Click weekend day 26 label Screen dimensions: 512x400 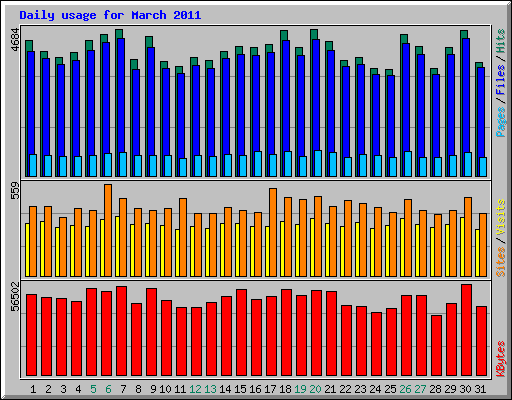coord(405,389)
